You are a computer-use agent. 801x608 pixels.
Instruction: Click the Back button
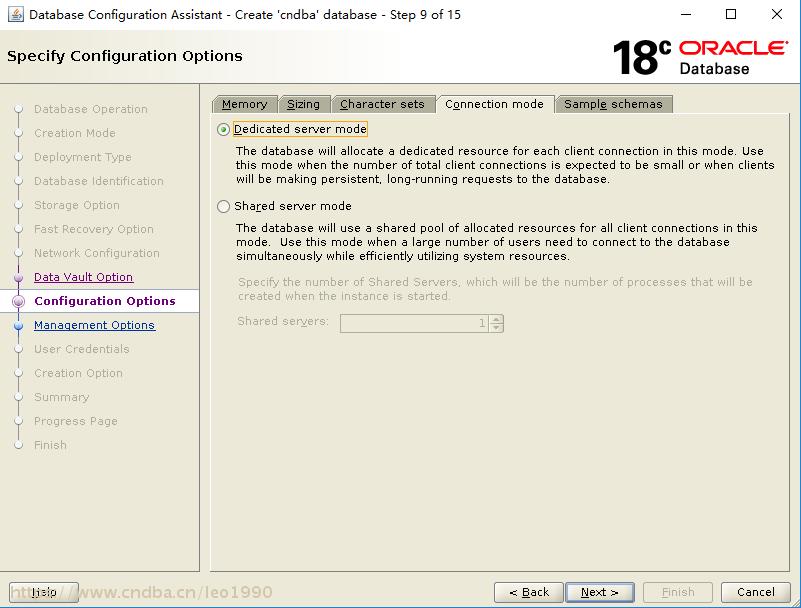point(529,592)
